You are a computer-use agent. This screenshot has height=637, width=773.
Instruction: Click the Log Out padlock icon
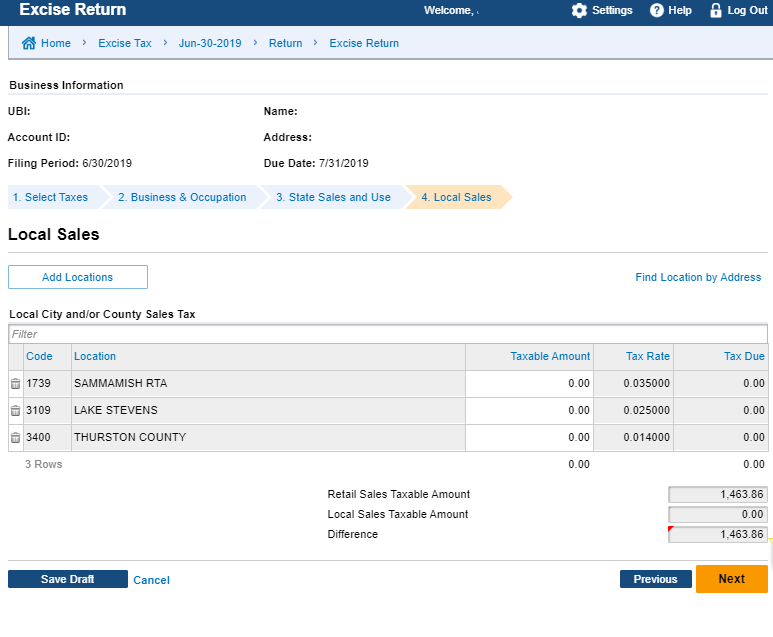pos(715,10)
